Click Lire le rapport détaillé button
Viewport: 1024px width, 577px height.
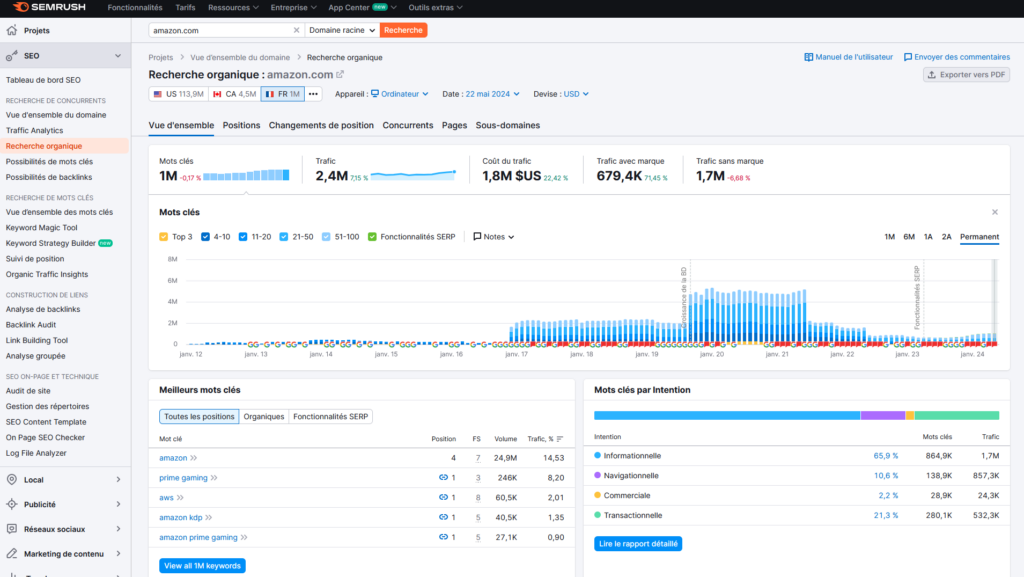point(638,544)
